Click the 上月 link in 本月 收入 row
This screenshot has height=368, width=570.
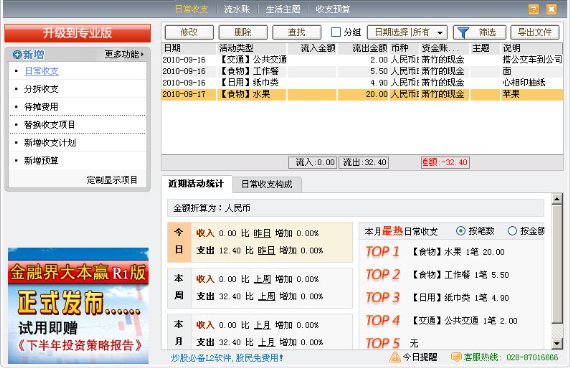click(x=262, y=325)
